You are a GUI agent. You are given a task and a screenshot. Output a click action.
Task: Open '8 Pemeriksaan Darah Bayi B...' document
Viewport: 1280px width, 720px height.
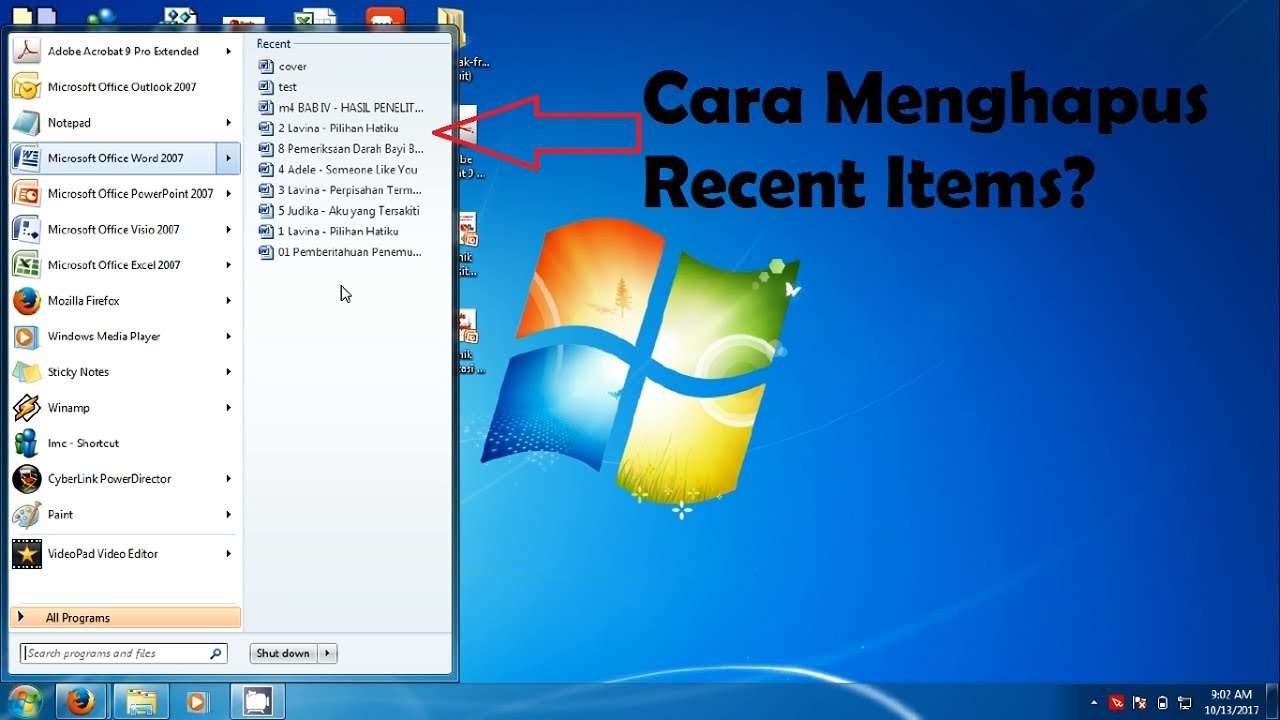click(341, 149)
